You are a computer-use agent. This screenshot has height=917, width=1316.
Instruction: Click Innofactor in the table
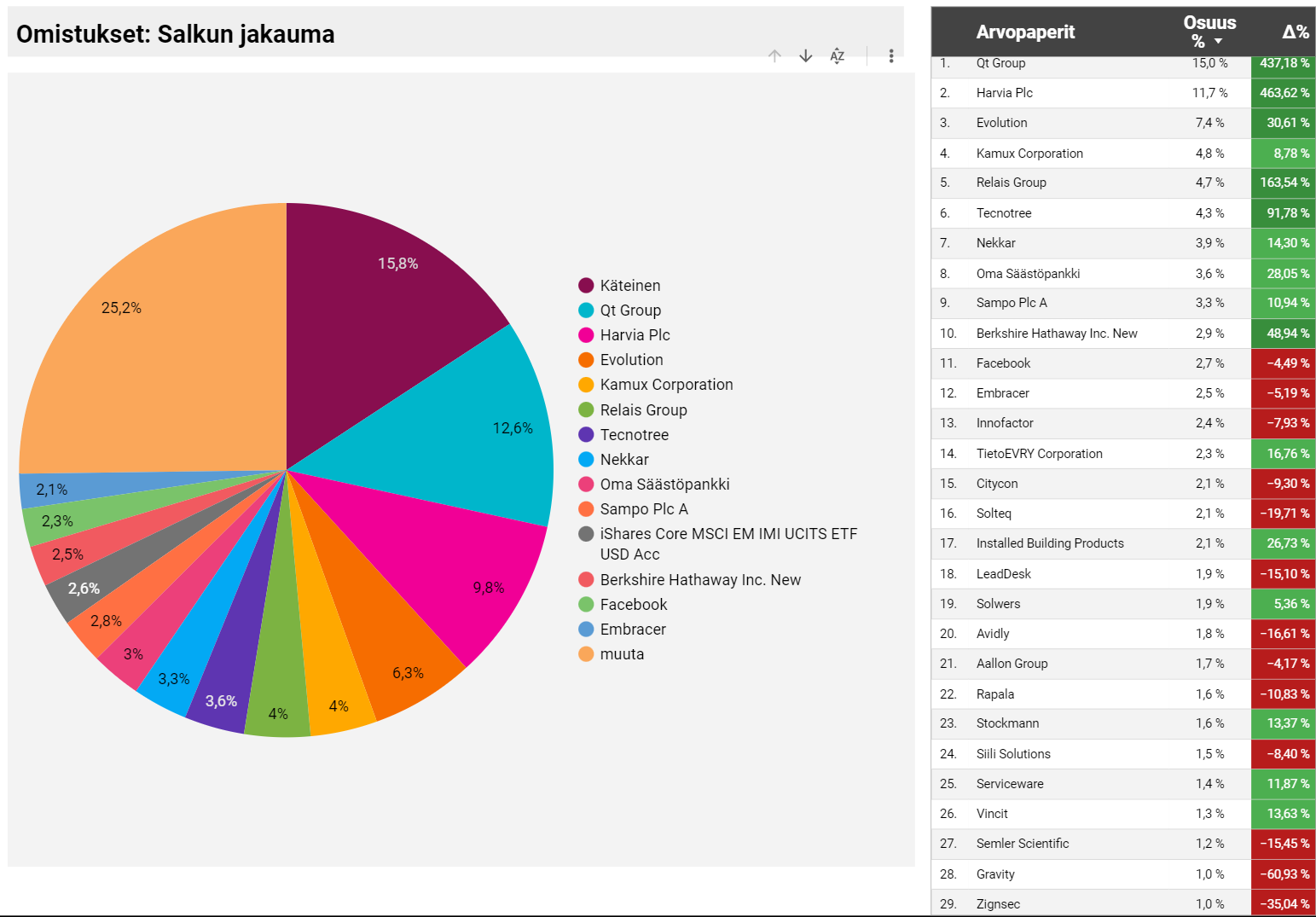(1005, 423)
